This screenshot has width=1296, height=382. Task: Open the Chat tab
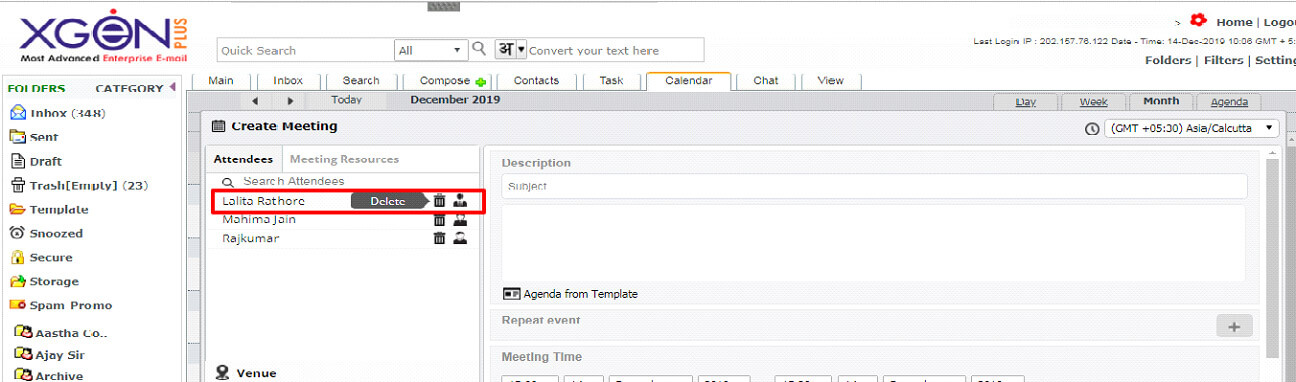[766, 81]
